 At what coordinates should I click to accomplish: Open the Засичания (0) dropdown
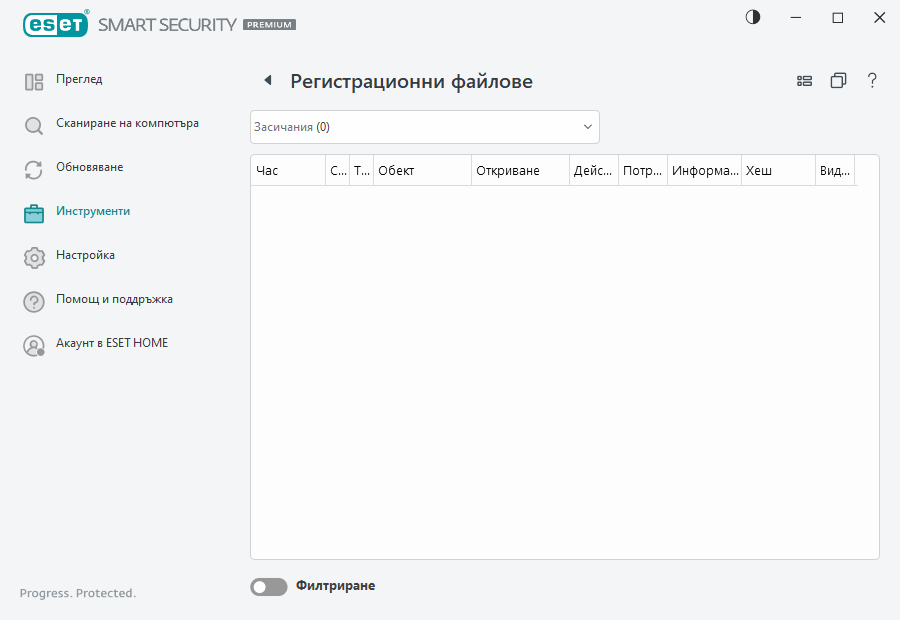click(x=424, y=127)
